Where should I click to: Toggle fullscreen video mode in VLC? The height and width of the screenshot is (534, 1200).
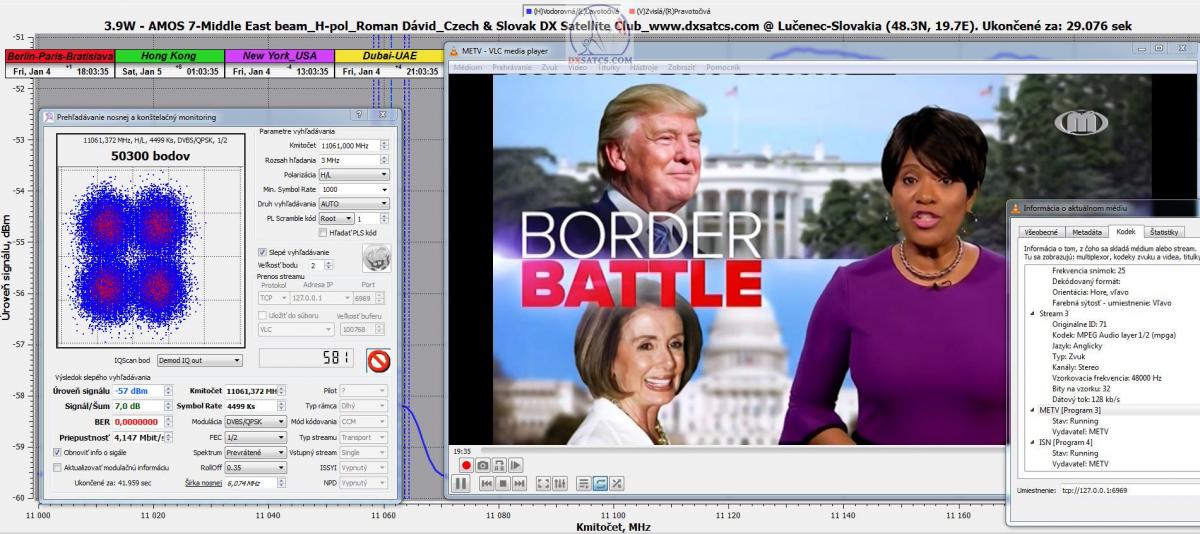pos(544,484)
